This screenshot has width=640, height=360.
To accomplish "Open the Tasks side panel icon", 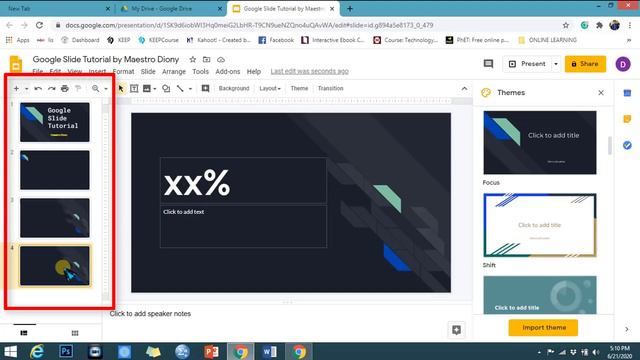I will [x=627, y=145].
